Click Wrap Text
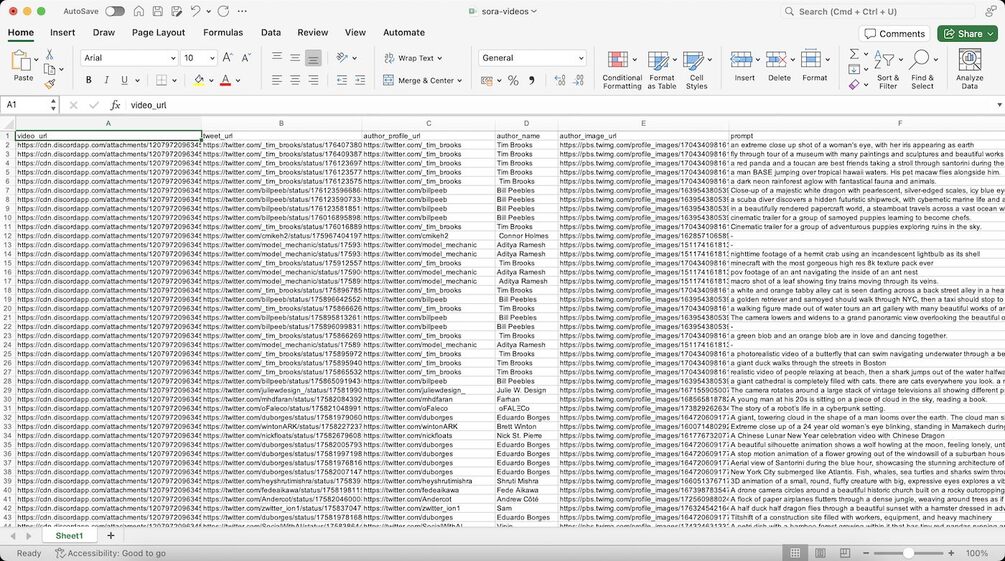Screen dimensions: 1005x561 pos(413,58)
